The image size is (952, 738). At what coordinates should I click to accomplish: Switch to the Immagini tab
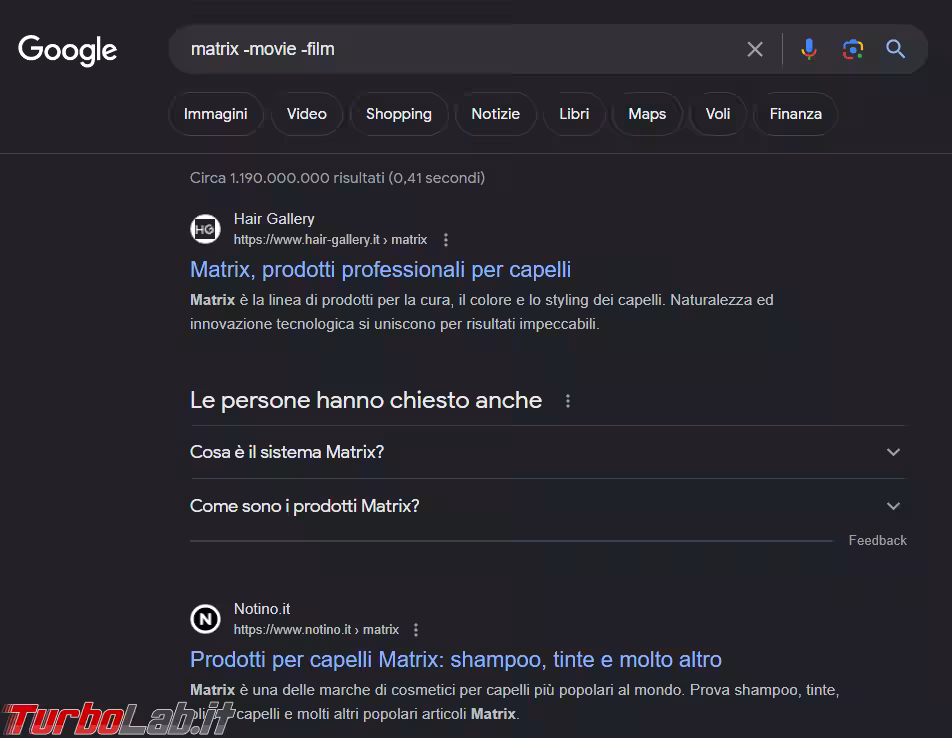pyautogui.click(x=215, y=114)
